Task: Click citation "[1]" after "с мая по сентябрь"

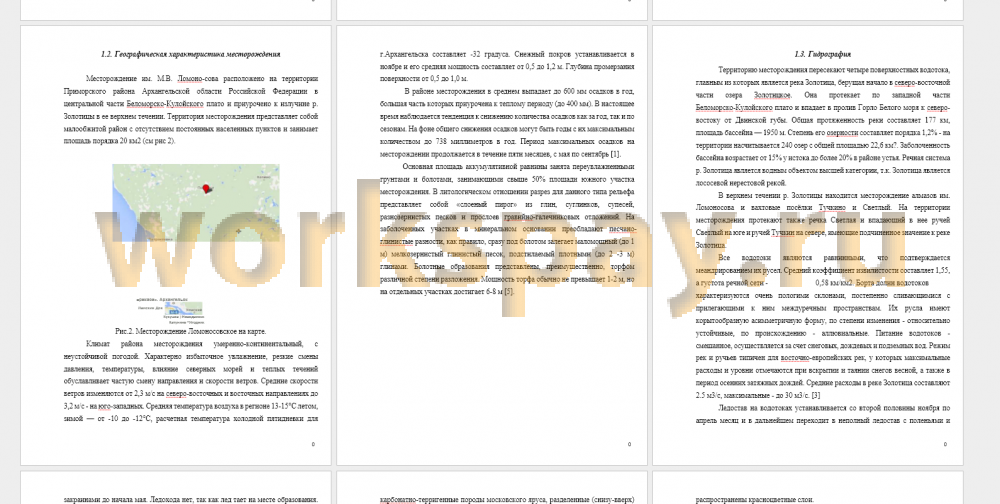Action: [x=615, y=154]
